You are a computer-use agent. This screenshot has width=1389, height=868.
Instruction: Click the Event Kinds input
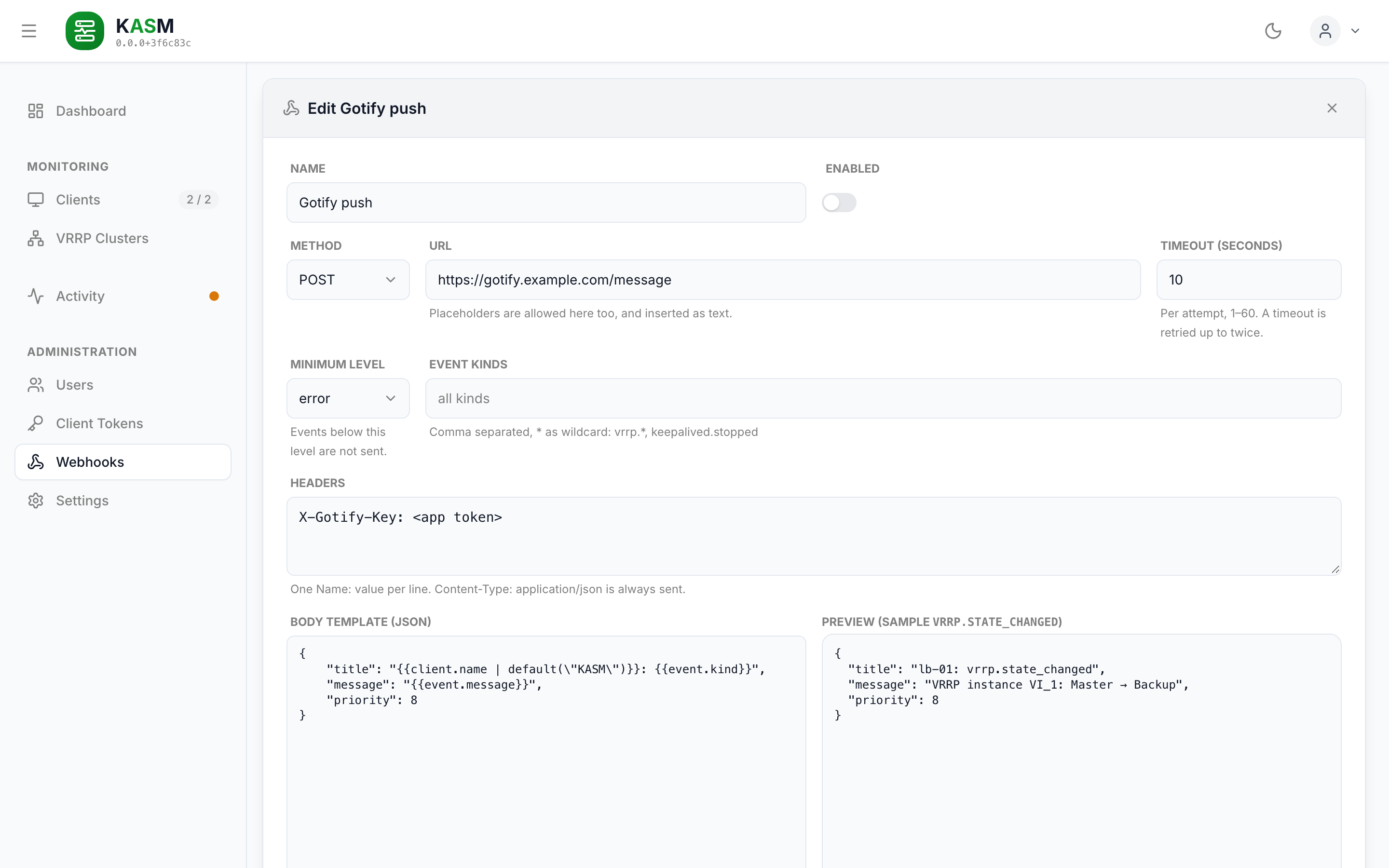pyautogui.click(x=884, y=398)
